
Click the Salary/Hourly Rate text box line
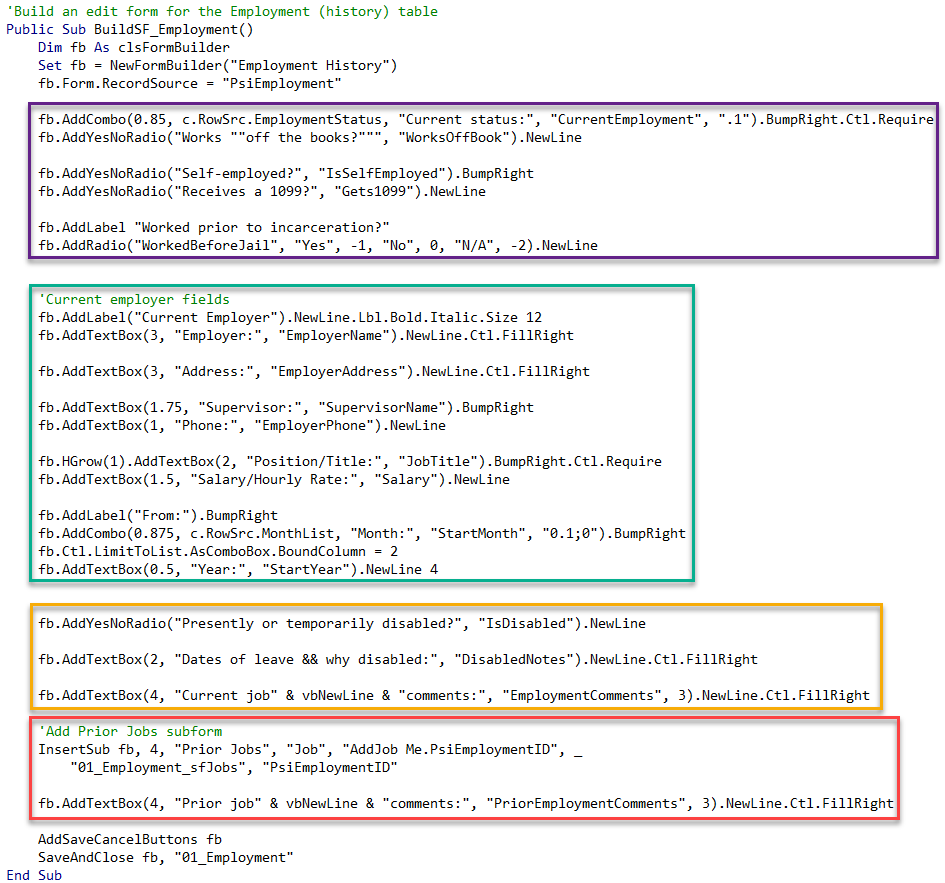(274, 480)
